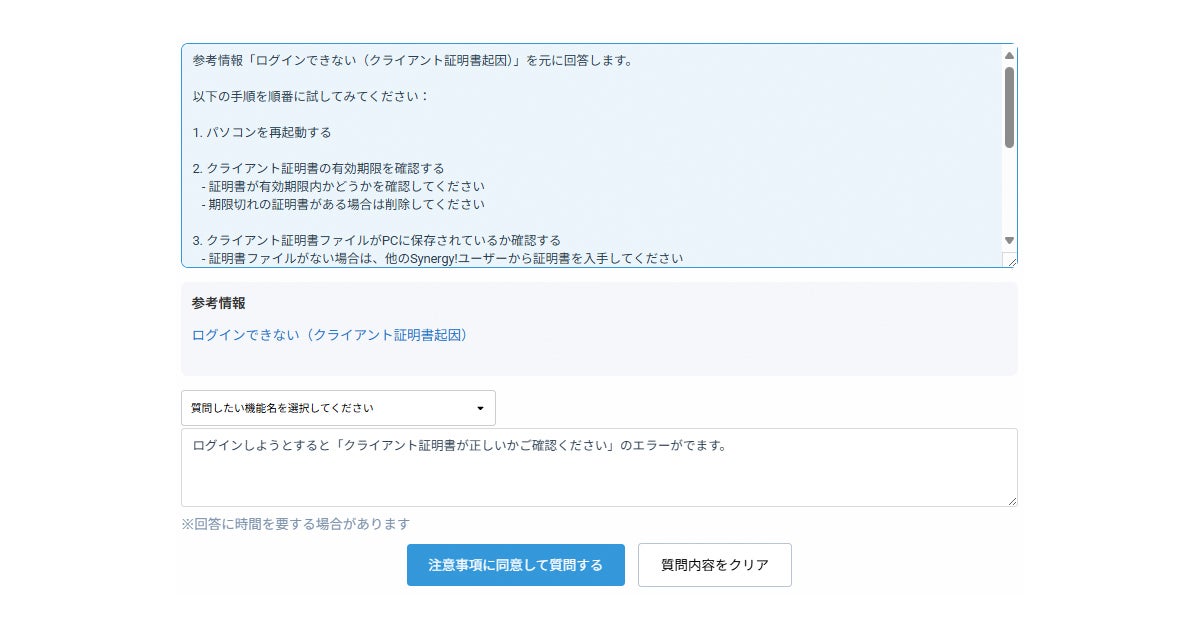Click the first answer line starting with 参考情報「ログインできない

(x=412, y=60)
